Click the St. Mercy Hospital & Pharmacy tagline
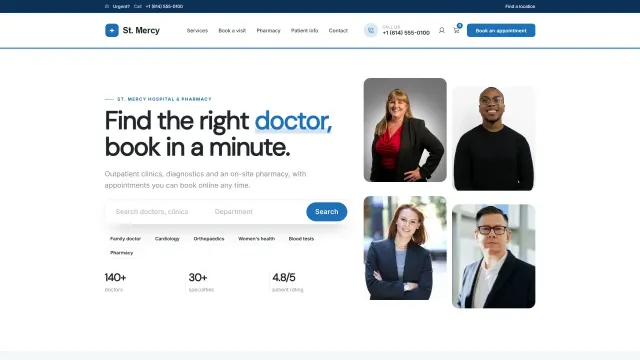 pyautogui.click(x=164, y=99)
